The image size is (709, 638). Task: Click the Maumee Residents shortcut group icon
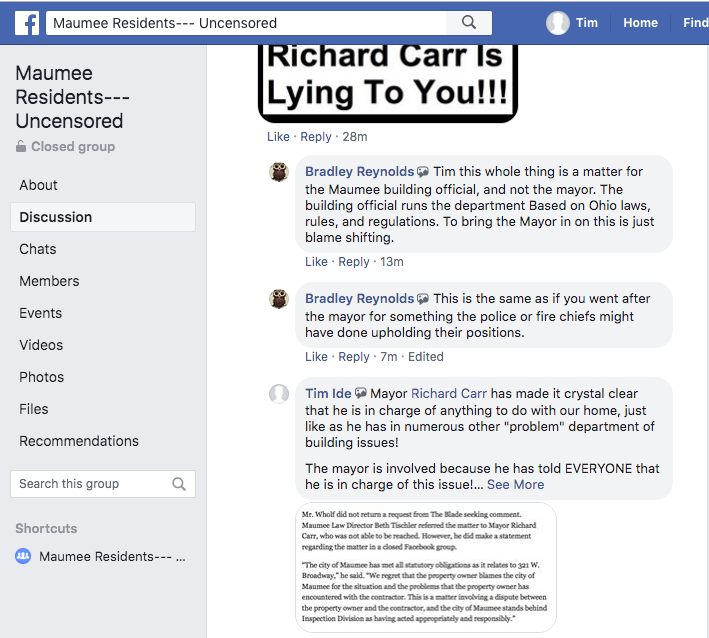pos(24,557)
